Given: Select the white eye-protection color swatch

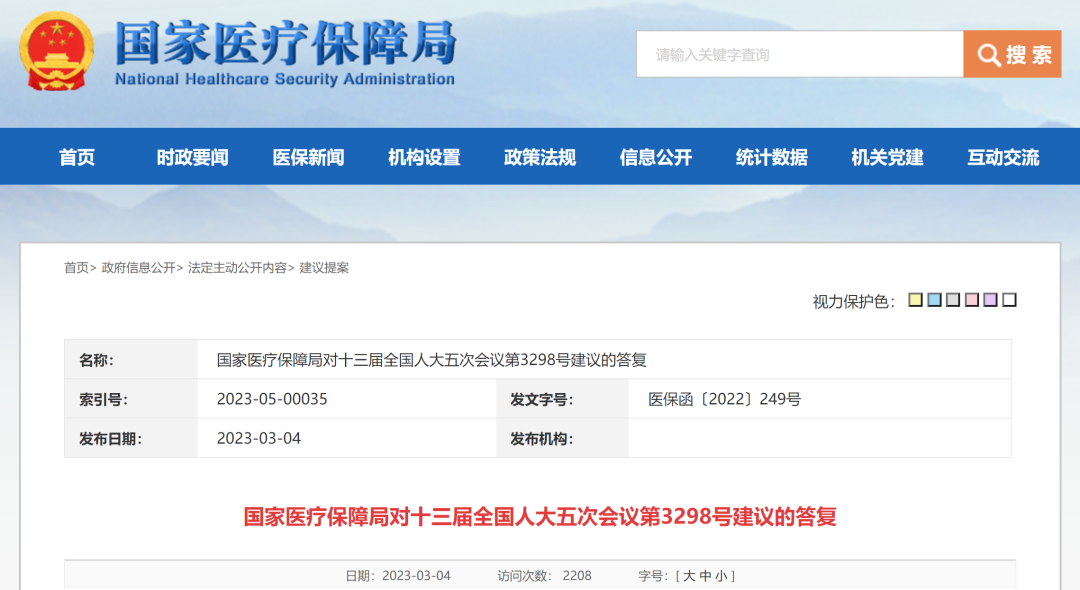Looking at the screenshot, I should pos(1009,299).
